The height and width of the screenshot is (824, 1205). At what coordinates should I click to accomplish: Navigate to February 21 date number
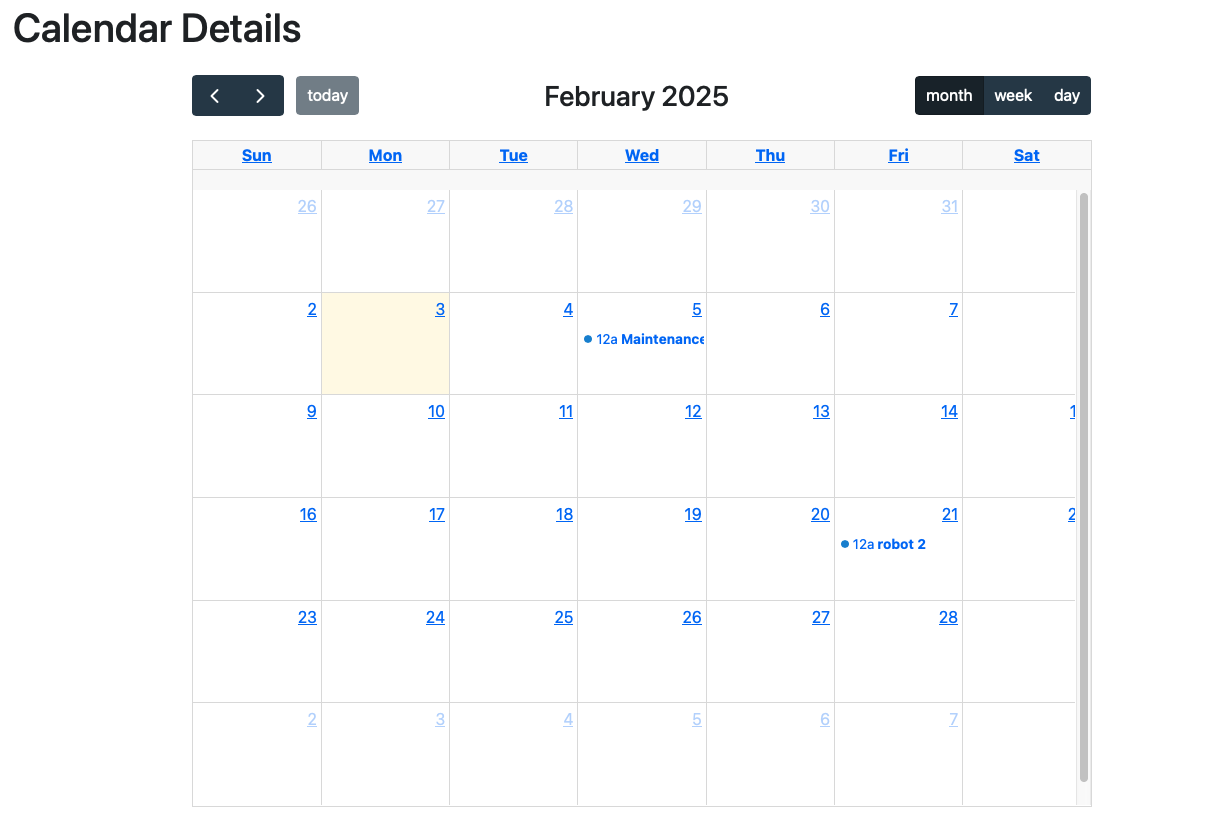click(x=949, y=515)
